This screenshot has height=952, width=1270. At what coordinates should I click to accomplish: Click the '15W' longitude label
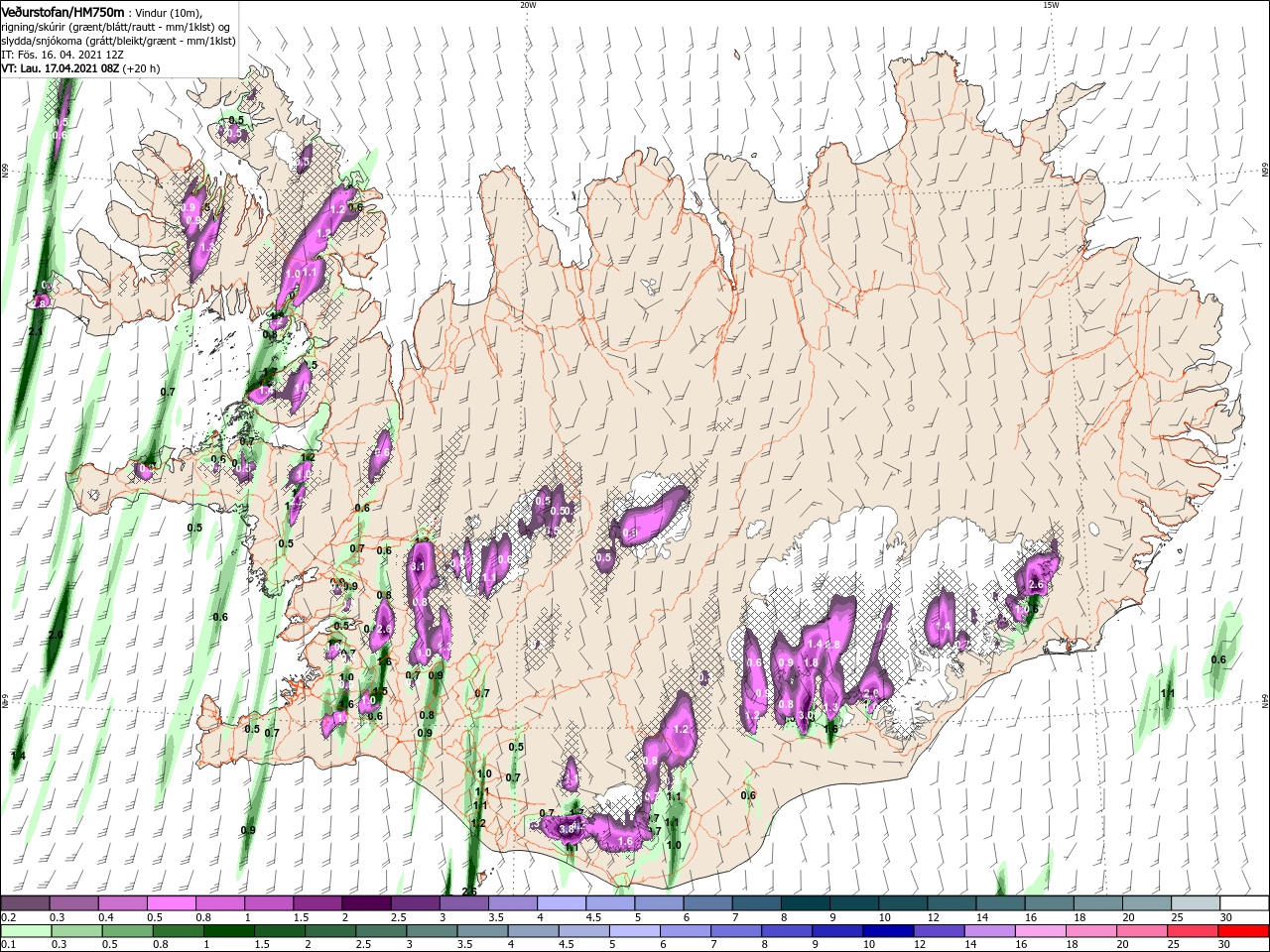pos(1051,5)
